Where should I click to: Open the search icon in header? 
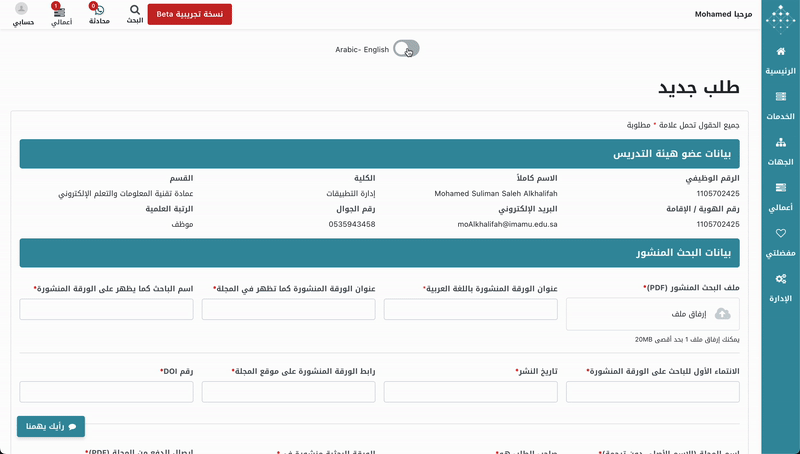(135, 13)
